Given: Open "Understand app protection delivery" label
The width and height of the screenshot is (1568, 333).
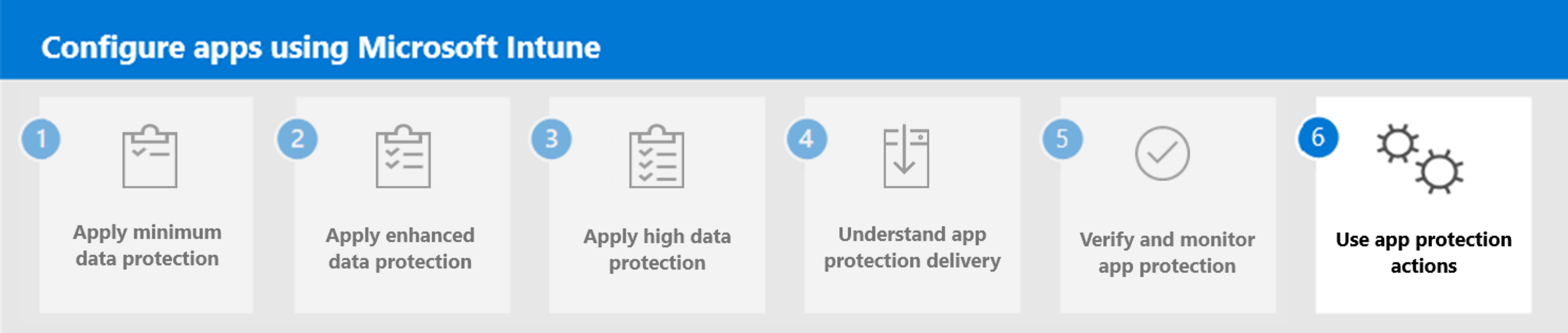Looking at the screenshot, I should [912, 247].
